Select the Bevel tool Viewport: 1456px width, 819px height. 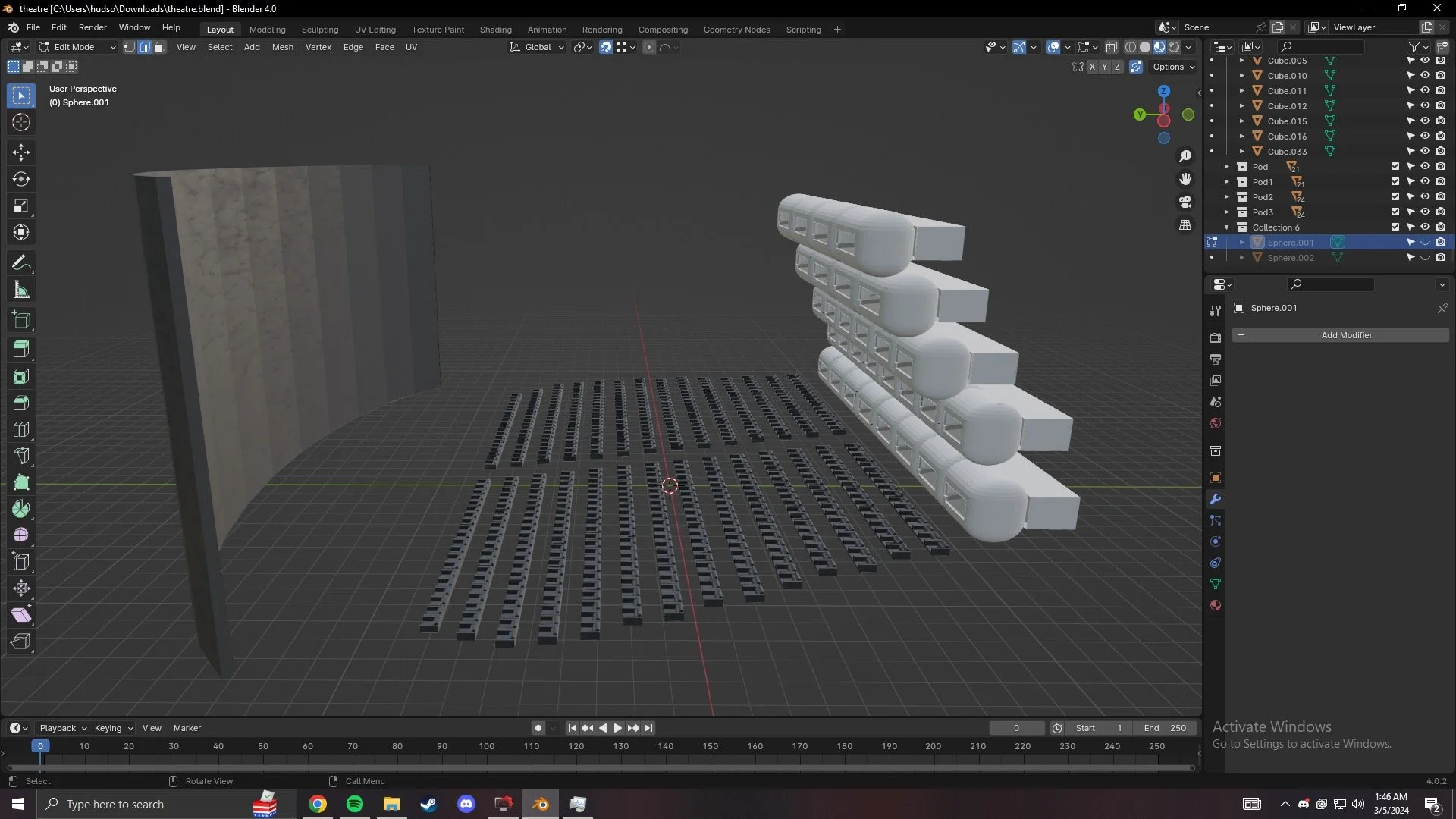point(21,403)
